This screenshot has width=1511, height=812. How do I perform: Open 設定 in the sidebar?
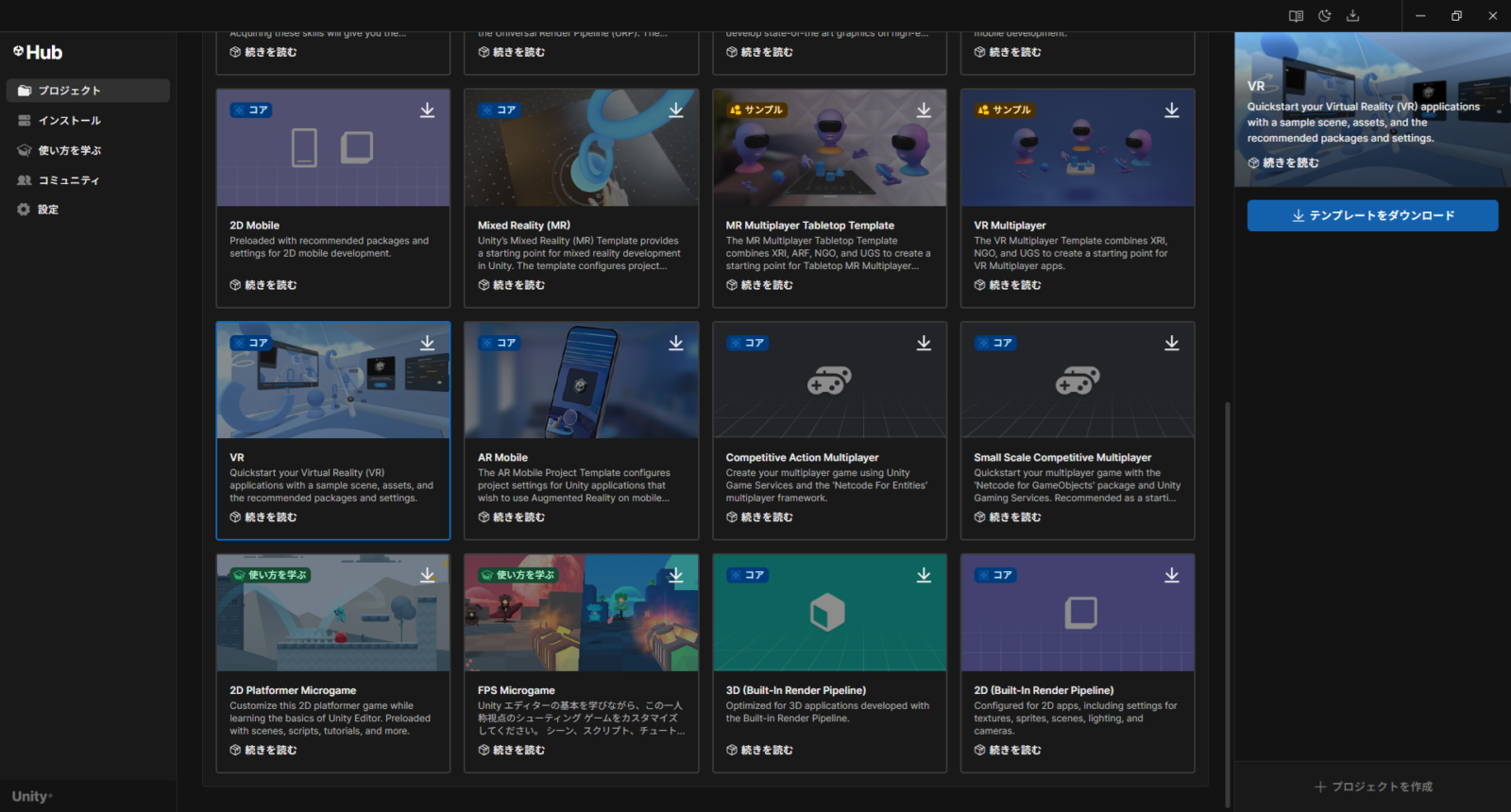tap(88, 210)
